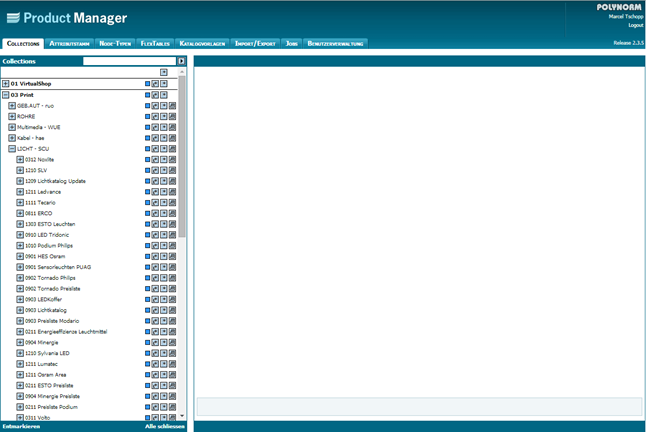Open the Import/Export tab

tap(257, 44)
